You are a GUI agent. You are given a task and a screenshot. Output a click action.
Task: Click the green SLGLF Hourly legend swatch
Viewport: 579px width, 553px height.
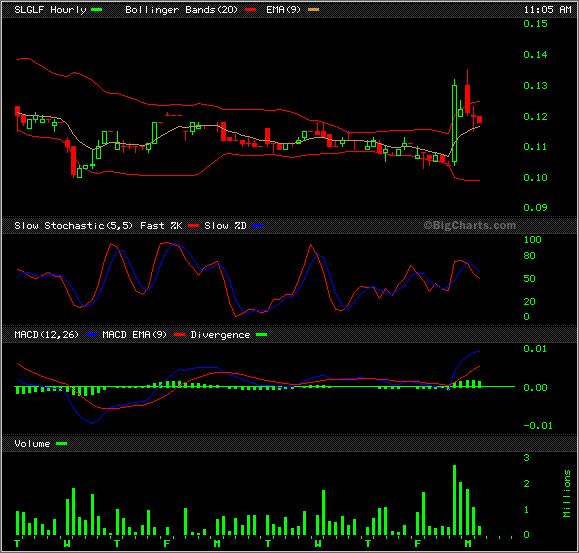coord(96,10)
